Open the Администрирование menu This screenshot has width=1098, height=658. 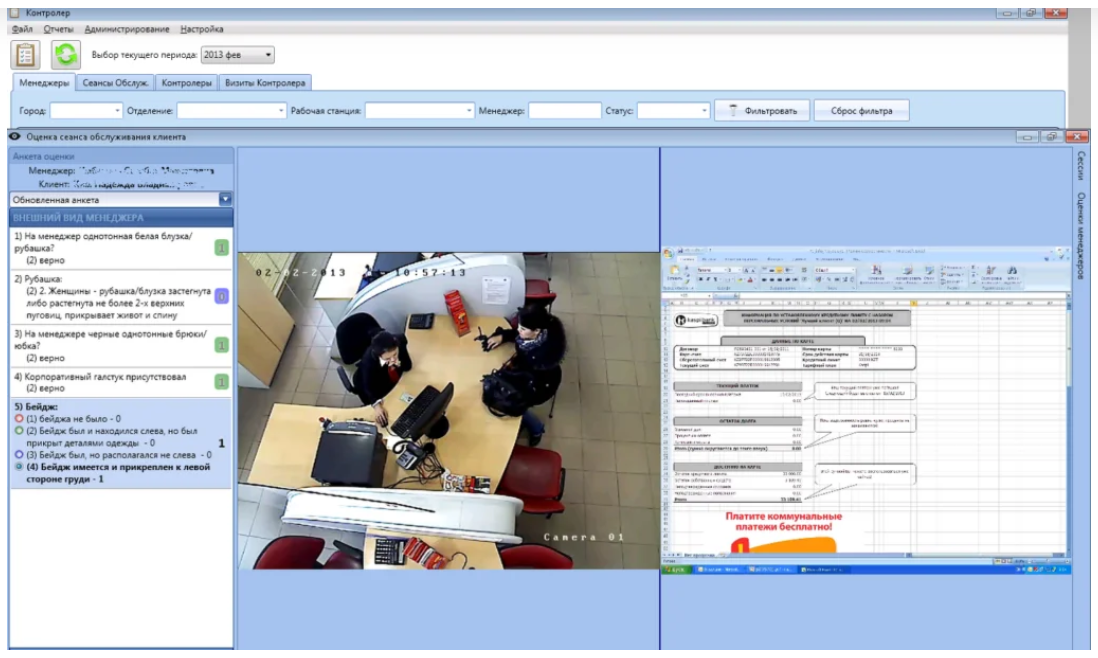point(127,29)
